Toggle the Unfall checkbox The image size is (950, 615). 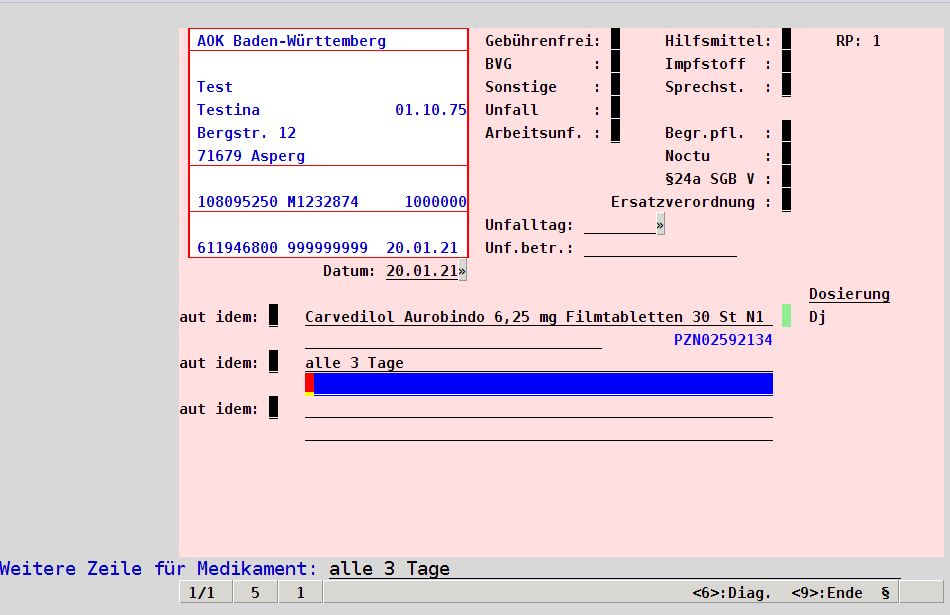click(x=616, y=109)
